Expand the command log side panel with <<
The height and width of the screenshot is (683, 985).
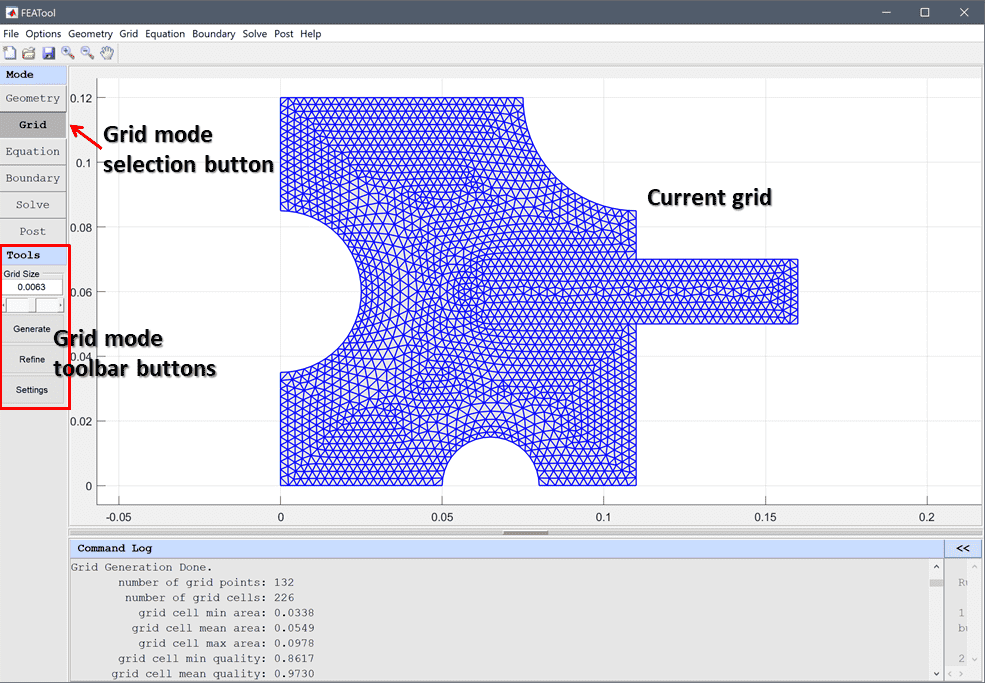[962, 548]
